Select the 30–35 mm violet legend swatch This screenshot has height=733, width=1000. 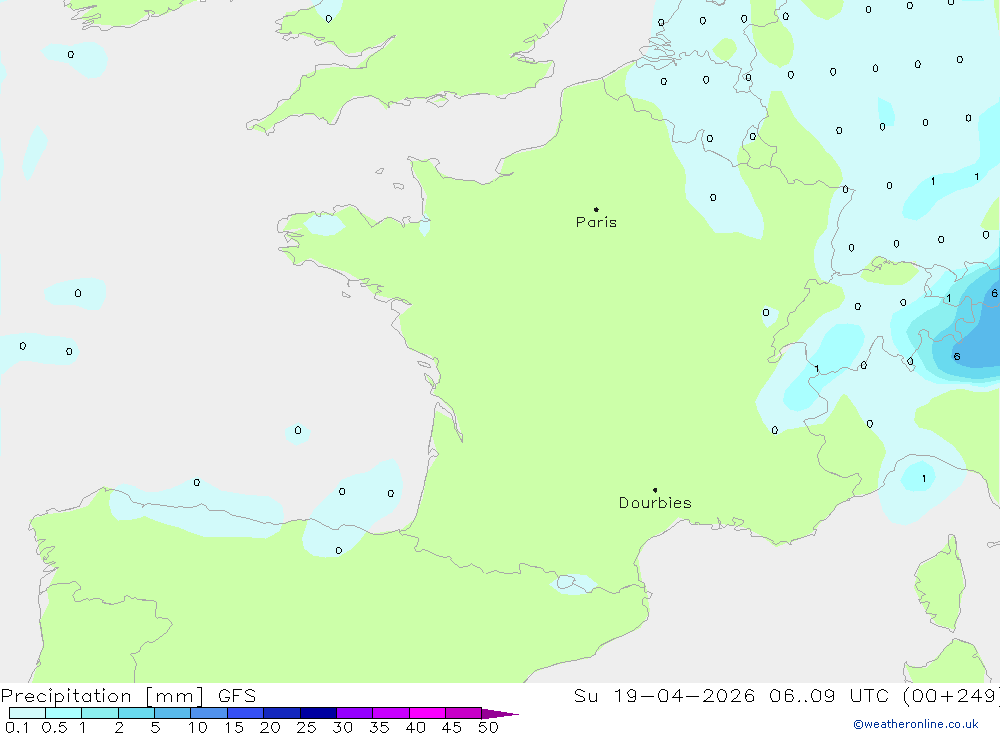pos(355,713)
